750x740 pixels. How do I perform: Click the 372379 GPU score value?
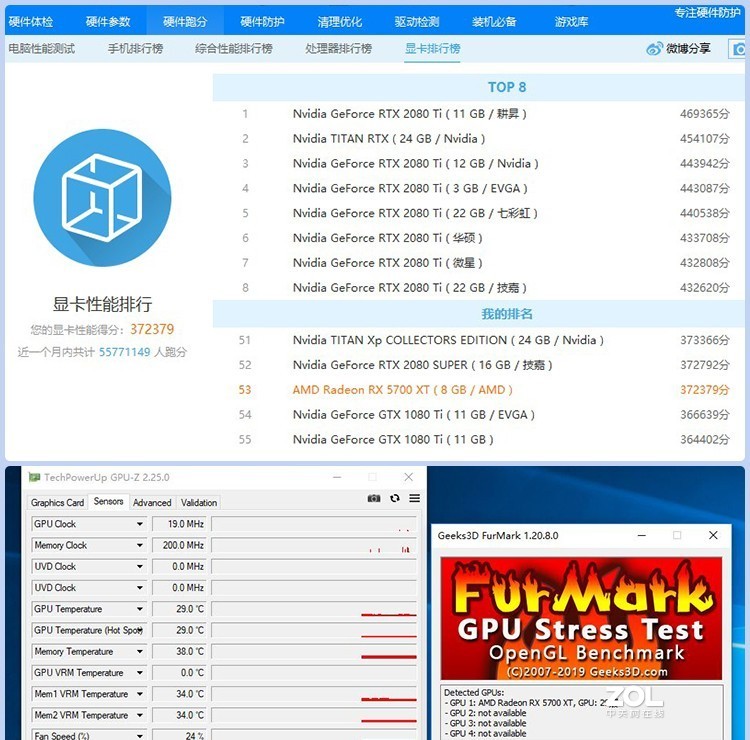152,329
